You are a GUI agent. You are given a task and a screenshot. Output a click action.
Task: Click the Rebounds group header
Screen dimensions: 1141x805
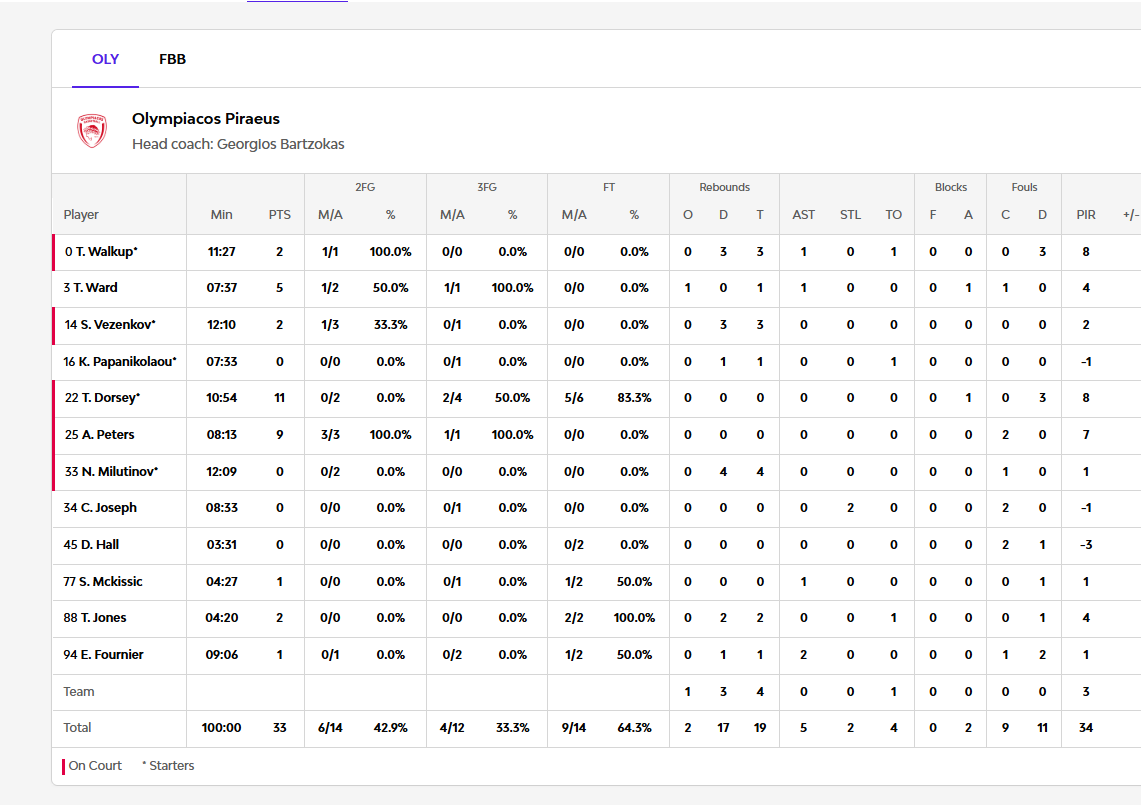click(x=724, y=187)
